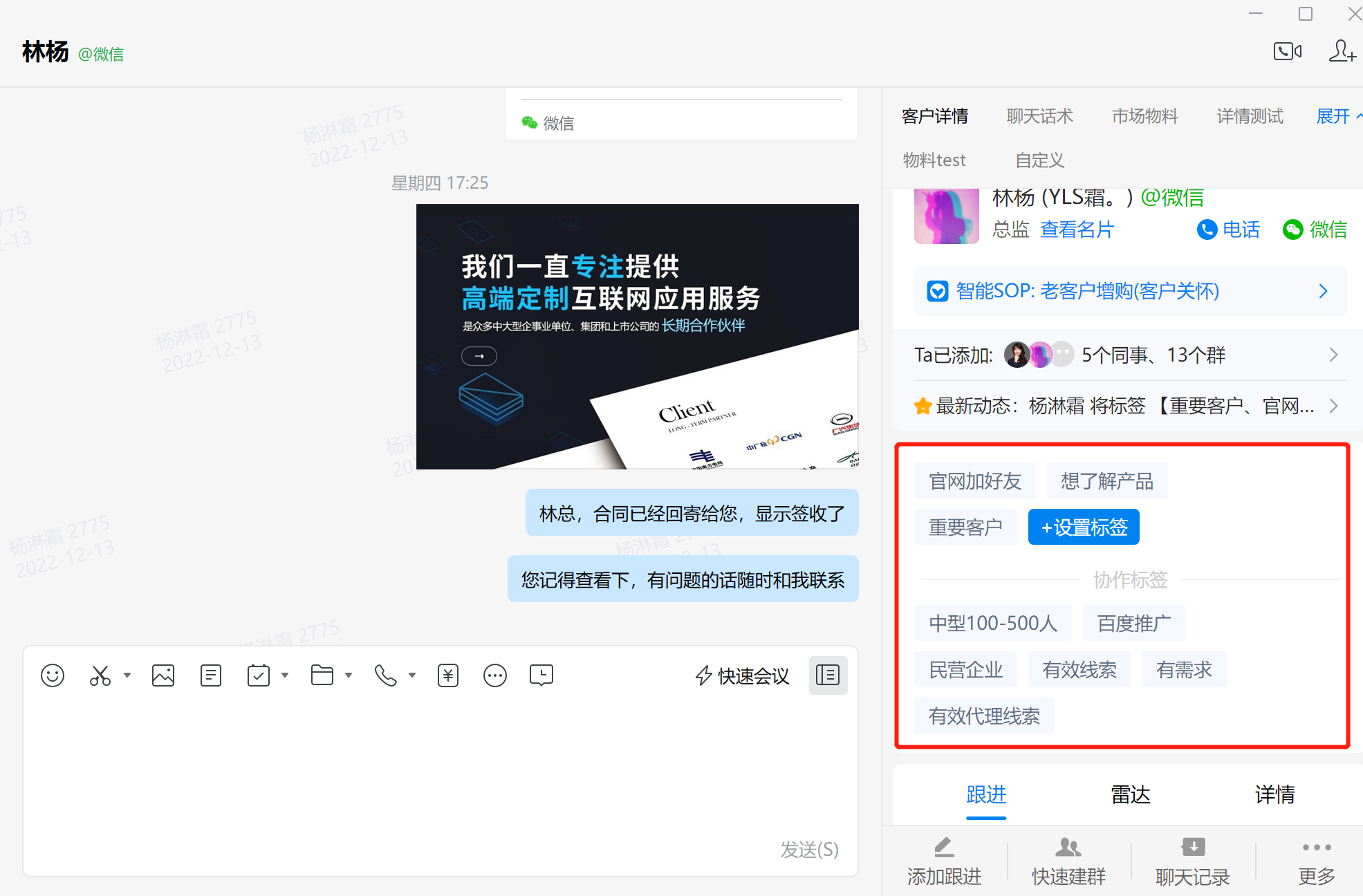Open the emoji picker icon
Screen dimensions: 1363x896
(x=53, y=675)
